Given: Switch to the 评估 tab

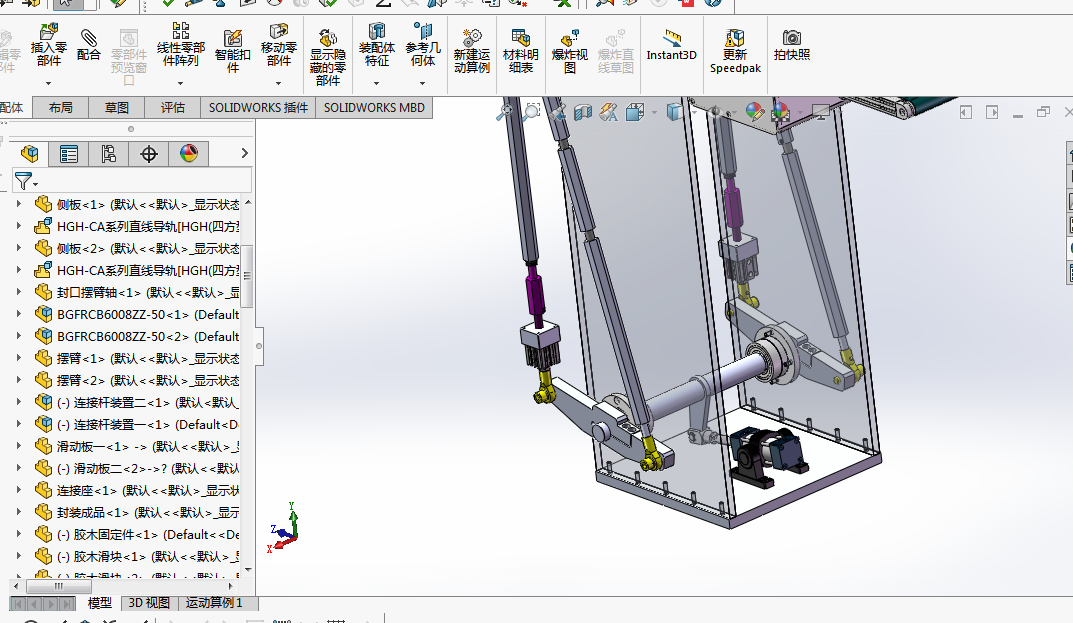Looking at the screenshot, I should pos(173,107).
